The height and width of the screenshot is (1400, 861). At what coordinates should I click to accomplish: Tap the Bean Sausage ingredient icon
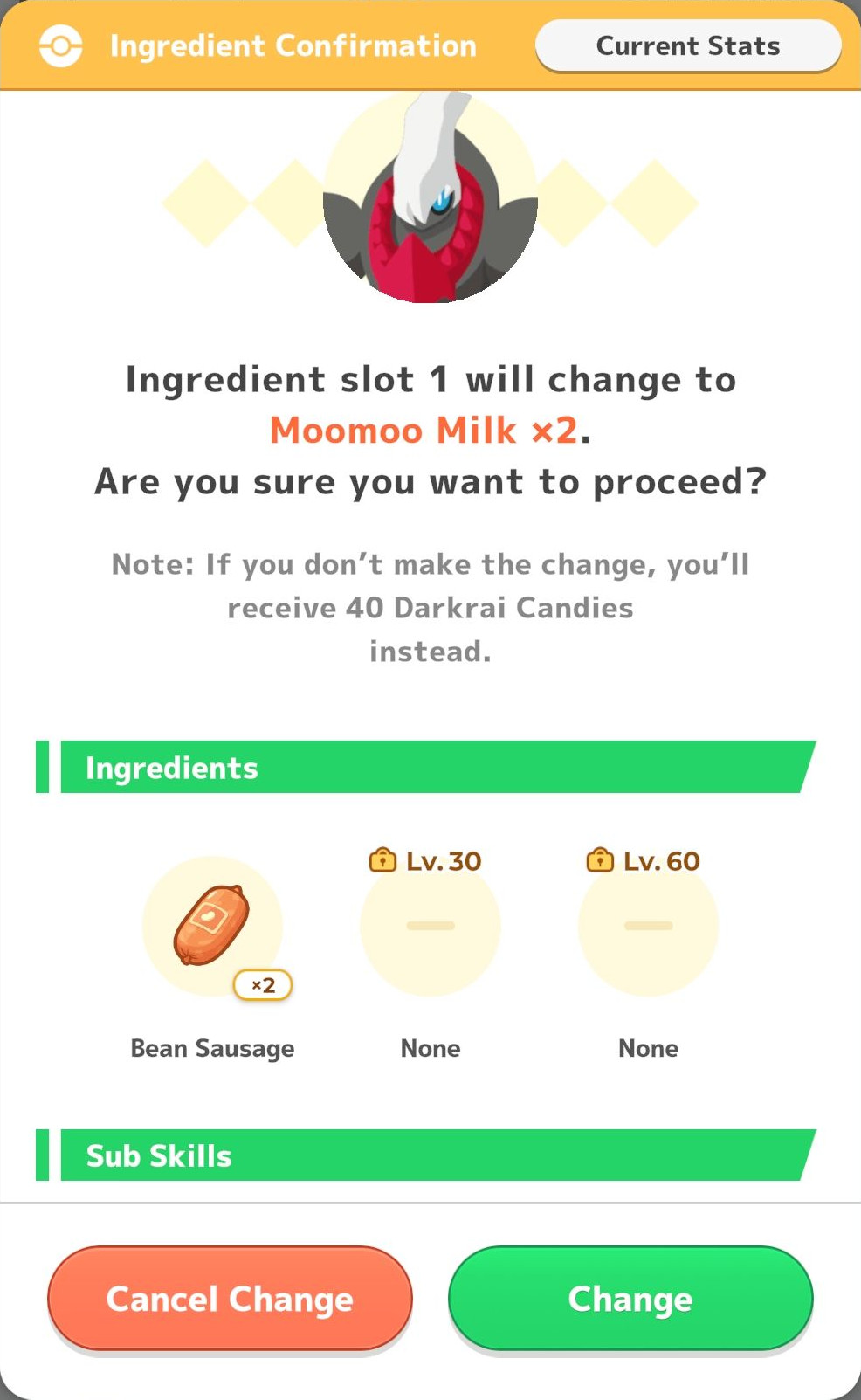pyautogui.click(x=212, y=925)
